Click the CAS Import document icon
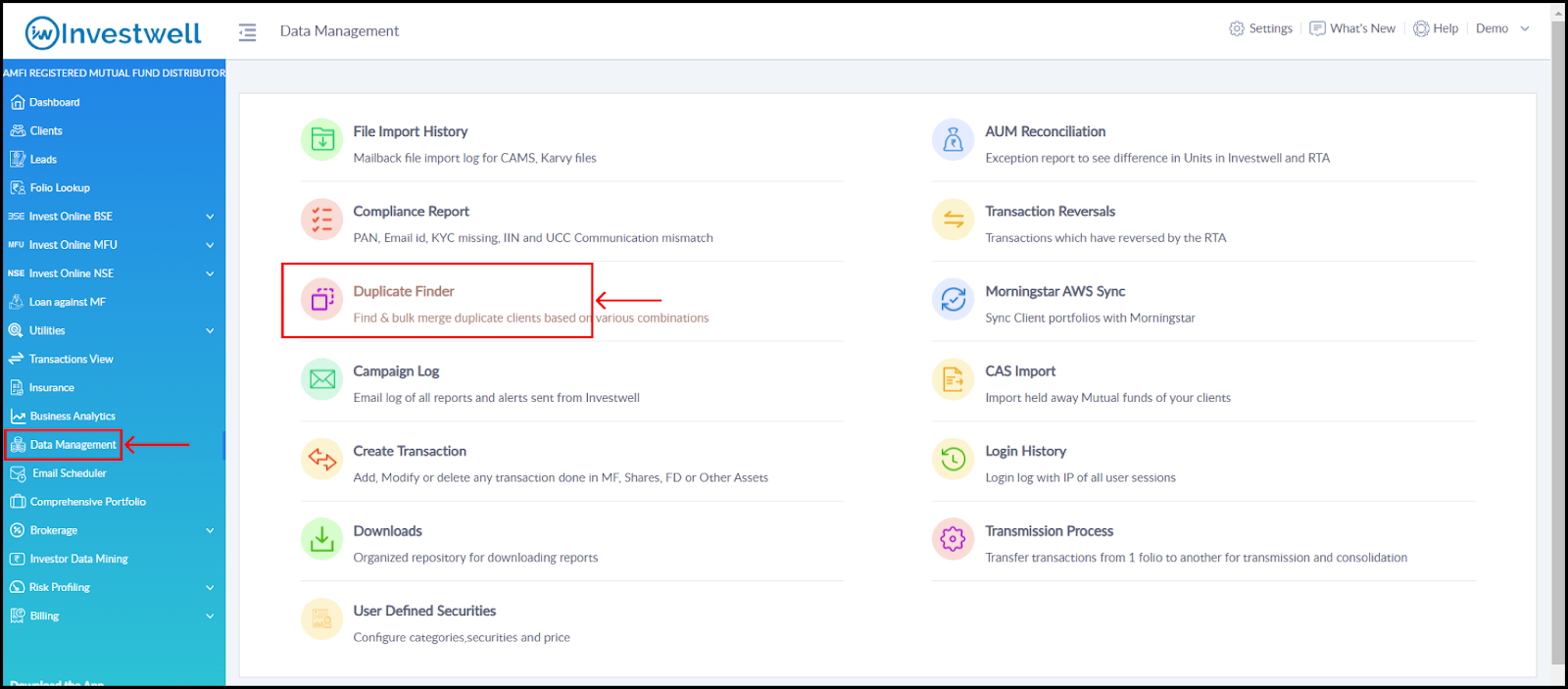Viewport: 1568px width, 689px height. (953, 379)
